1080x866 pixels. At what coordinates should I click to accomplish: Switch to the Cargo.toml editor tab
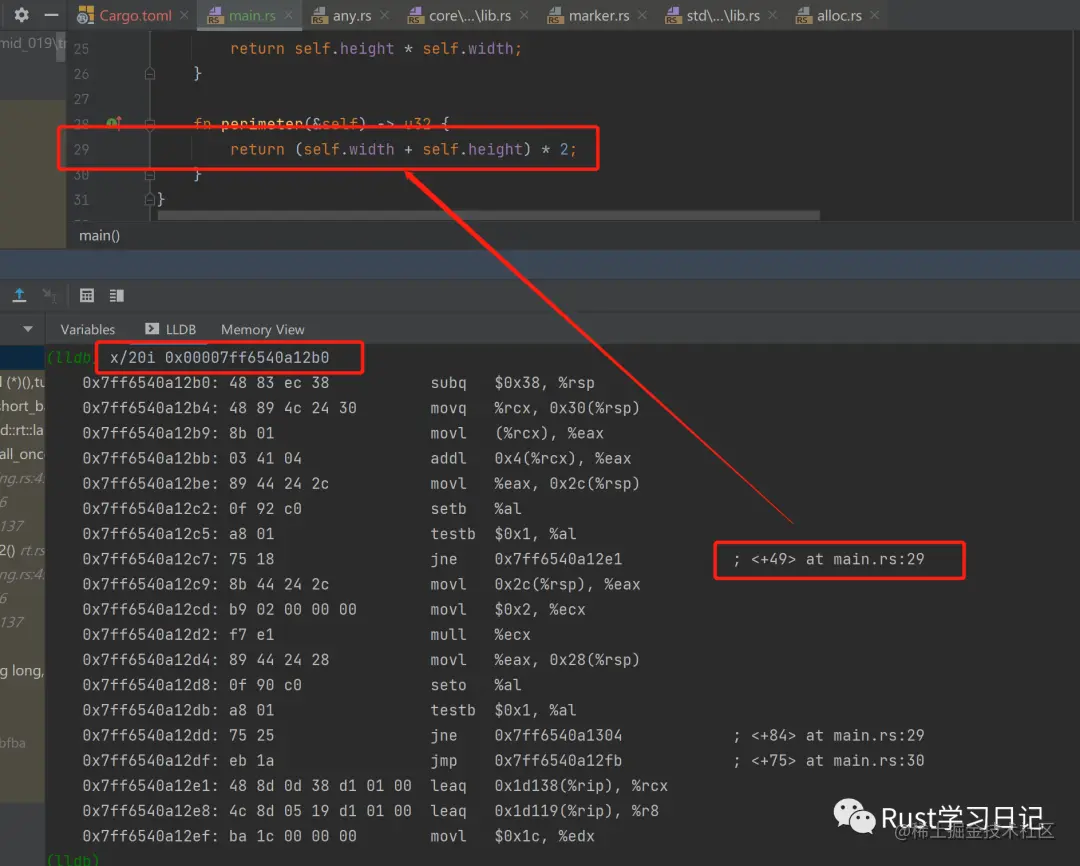(x=135, y=15)
